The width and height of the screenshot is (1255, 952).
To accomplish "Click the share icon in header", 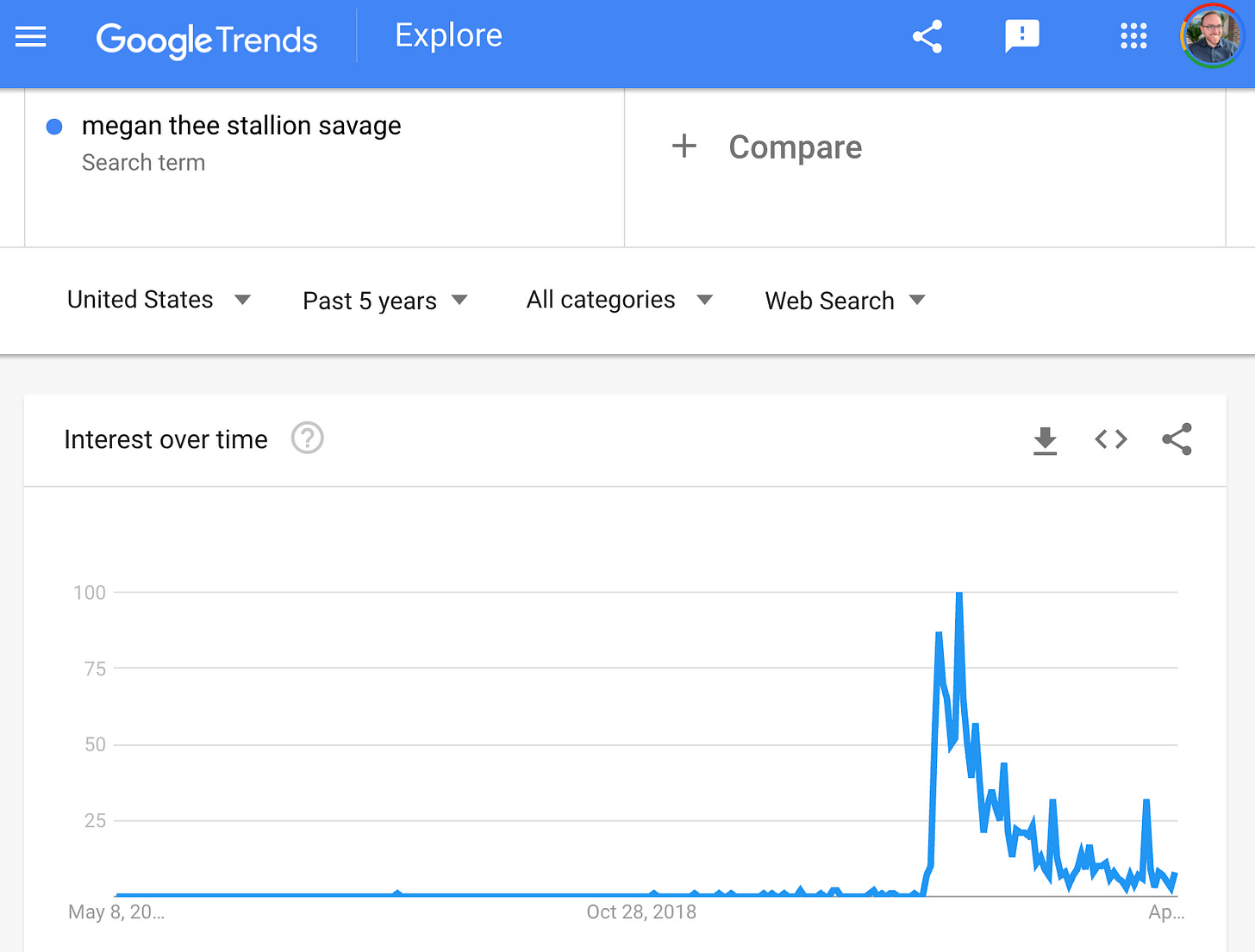I will pyautogui.click(x=927, y=36).
